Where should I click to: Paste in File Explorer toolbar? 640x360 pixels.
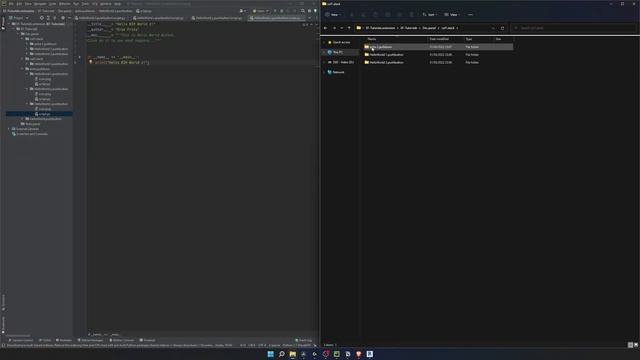[376, 15]
